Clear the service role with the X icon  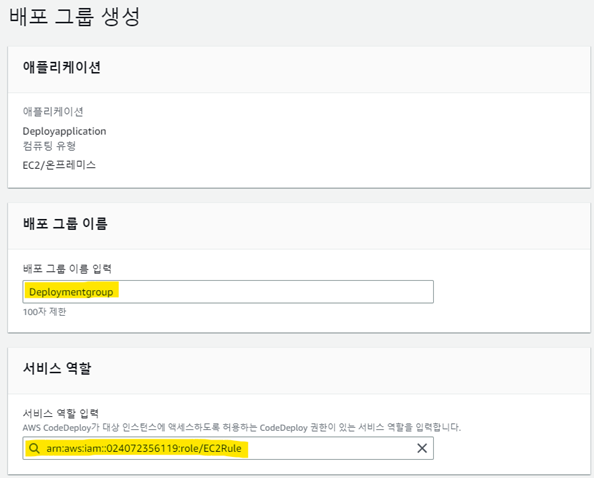coord(422,448)
